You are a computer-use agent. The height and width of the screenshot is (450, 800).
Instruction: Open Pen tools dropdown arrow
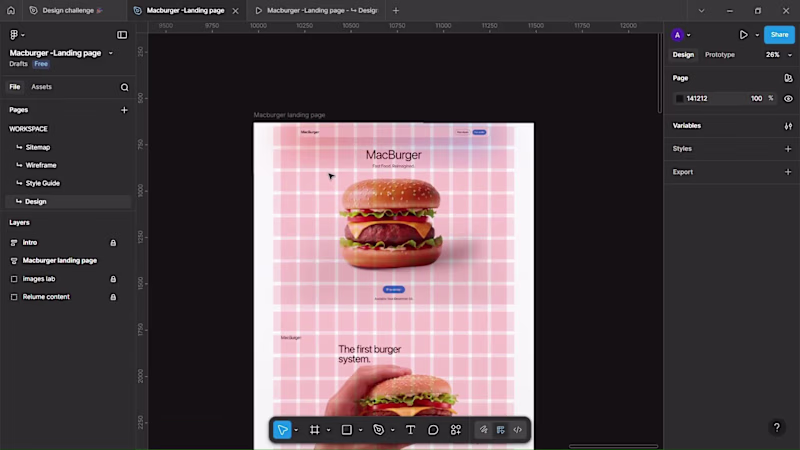[393, 430]
